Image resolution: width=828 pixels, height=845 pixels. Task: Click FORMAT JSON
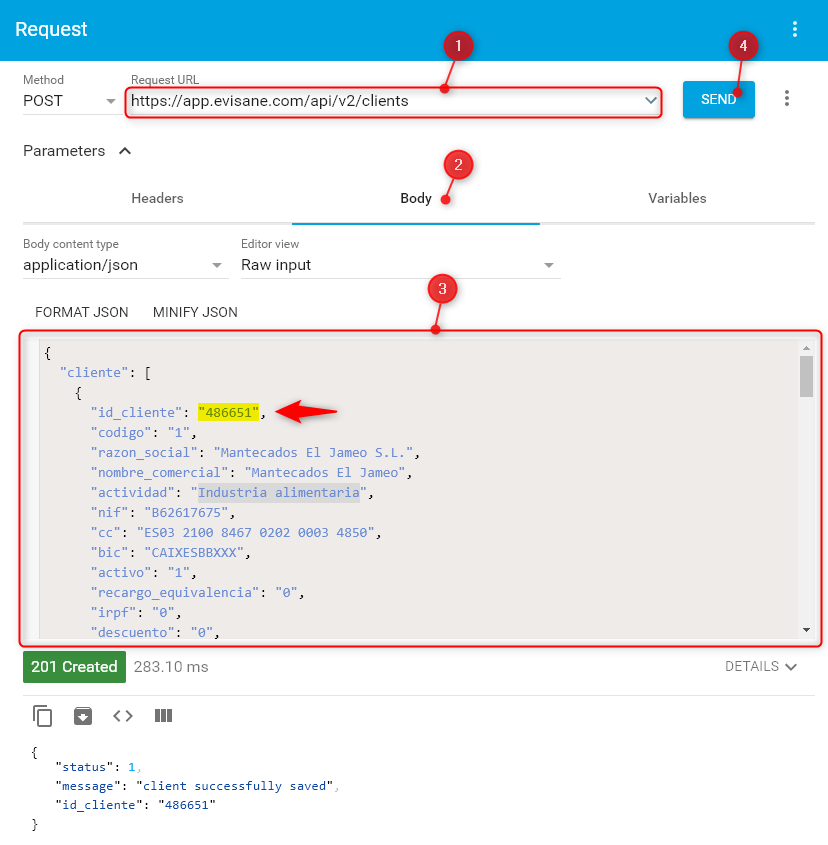[x=82, y=312]
